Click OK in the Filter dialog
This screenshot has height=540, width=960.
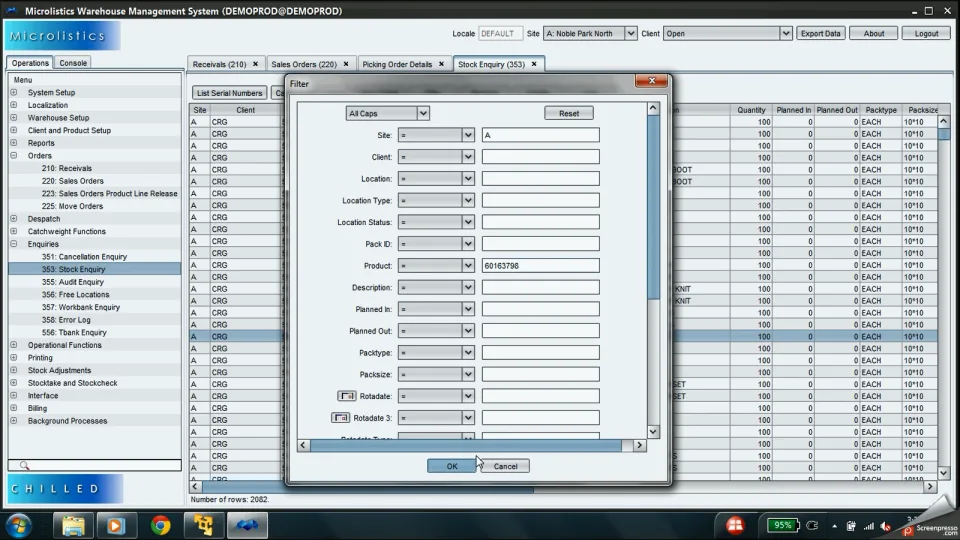[451, 466]
